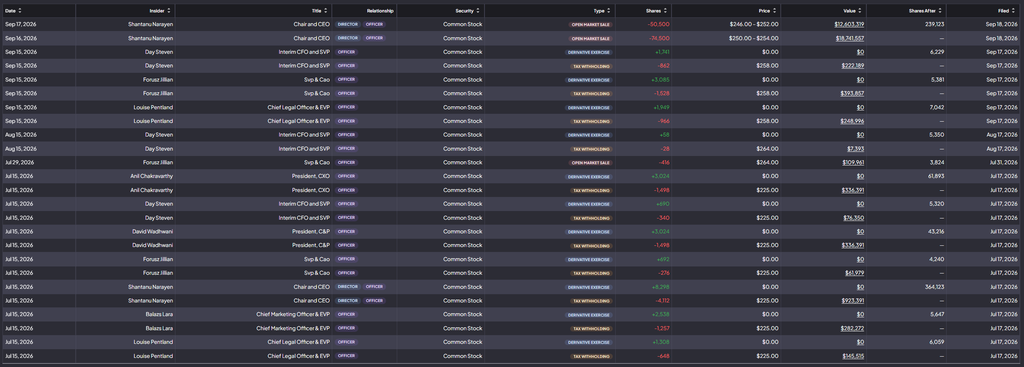1024x367 pixels.
Task: Sort by Filed date using arrow icon
Action: click(x=1015, y=10)
